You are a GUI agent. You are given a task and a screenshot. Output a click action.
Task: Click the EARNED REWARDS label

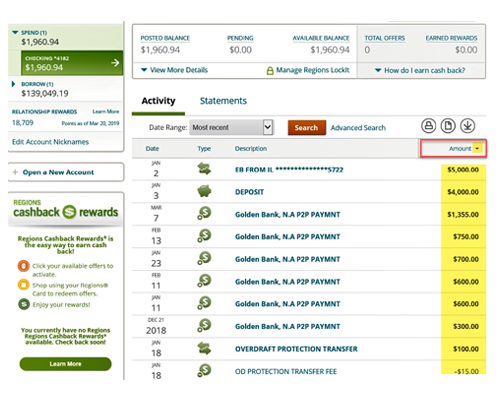tap(451, 38)
